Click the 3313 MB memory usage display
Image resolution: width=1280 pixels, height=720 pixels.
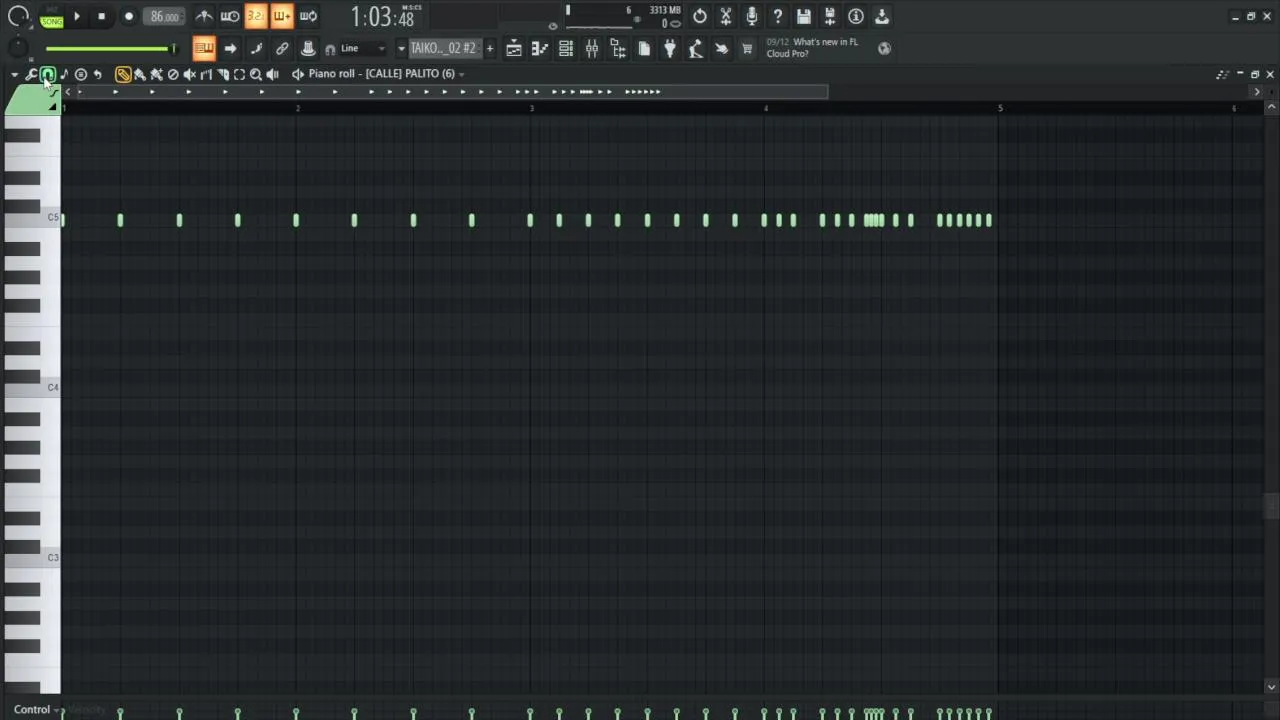pyautogui.click(x=664, y=10)
